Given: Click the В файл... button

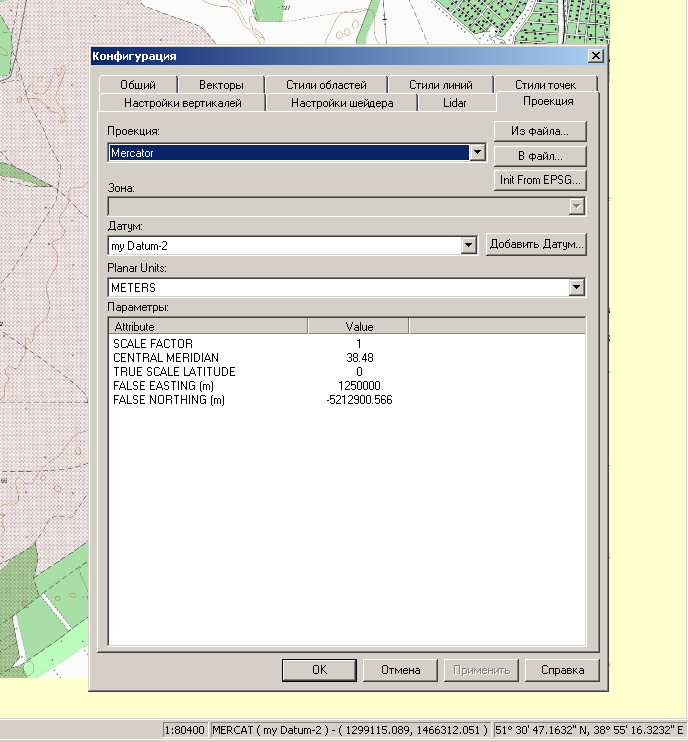Looking at the screenshot, I should (x=540, y=156).
